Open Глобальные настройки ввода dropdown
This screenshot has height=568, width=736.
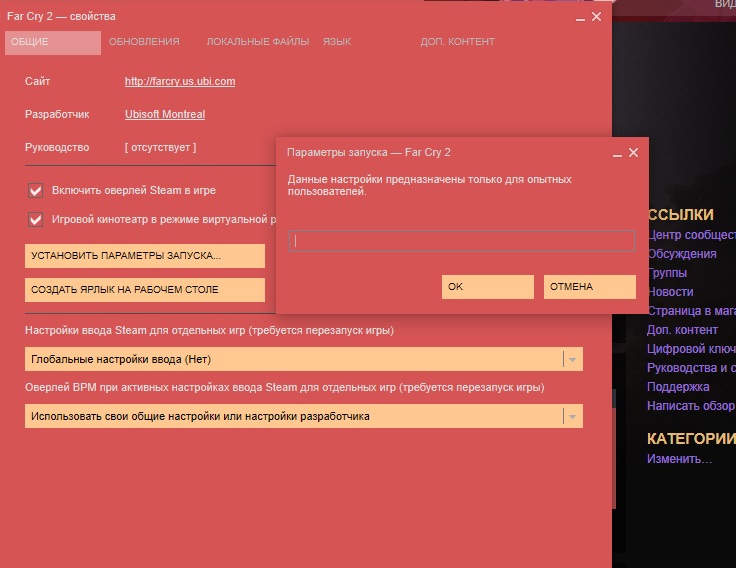(x=304, y=359)
